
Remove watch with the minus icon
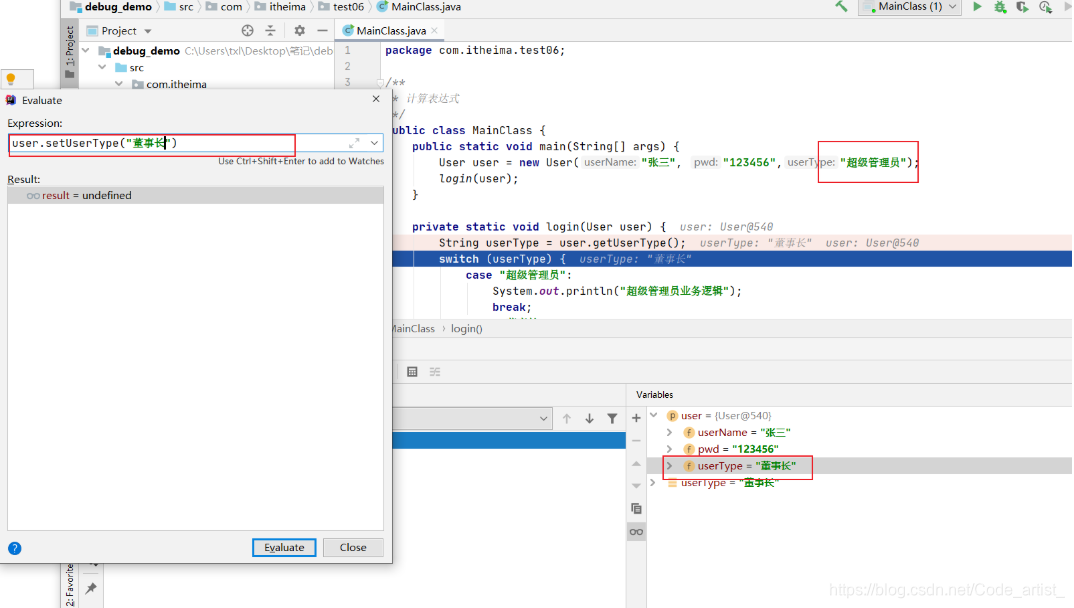tap(636, 441)
